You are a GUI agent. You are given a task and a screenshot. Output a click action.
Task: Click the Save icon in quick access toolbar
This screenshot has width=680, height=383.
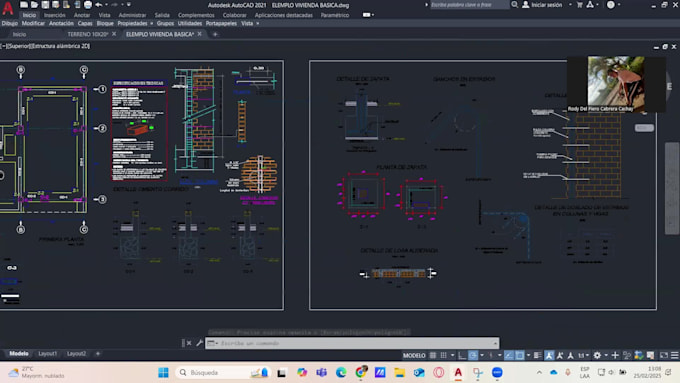click(45, 5)
